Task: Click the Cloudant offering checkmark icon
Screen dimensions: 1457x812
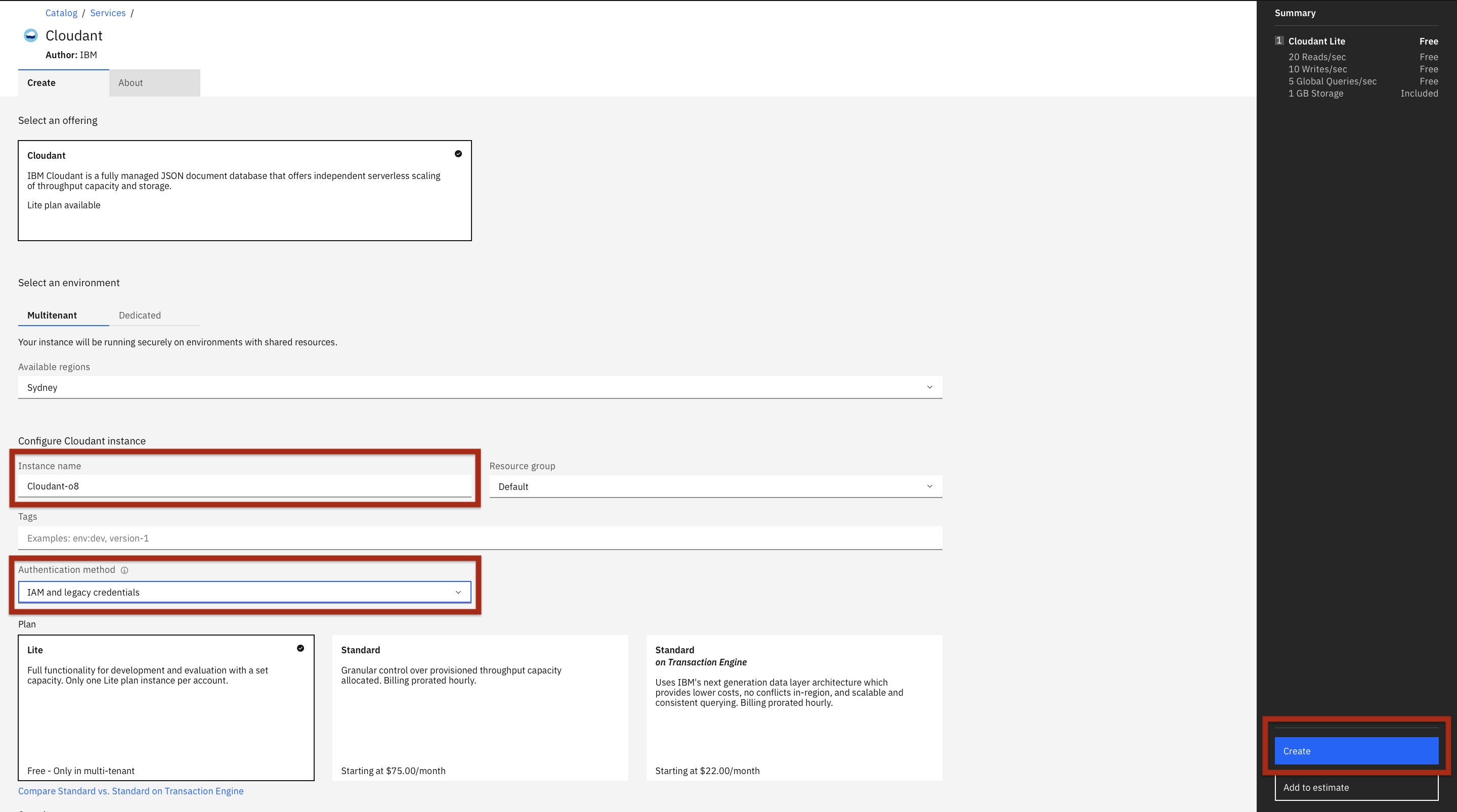Action: pyautogui.click(x=458, y=154)
